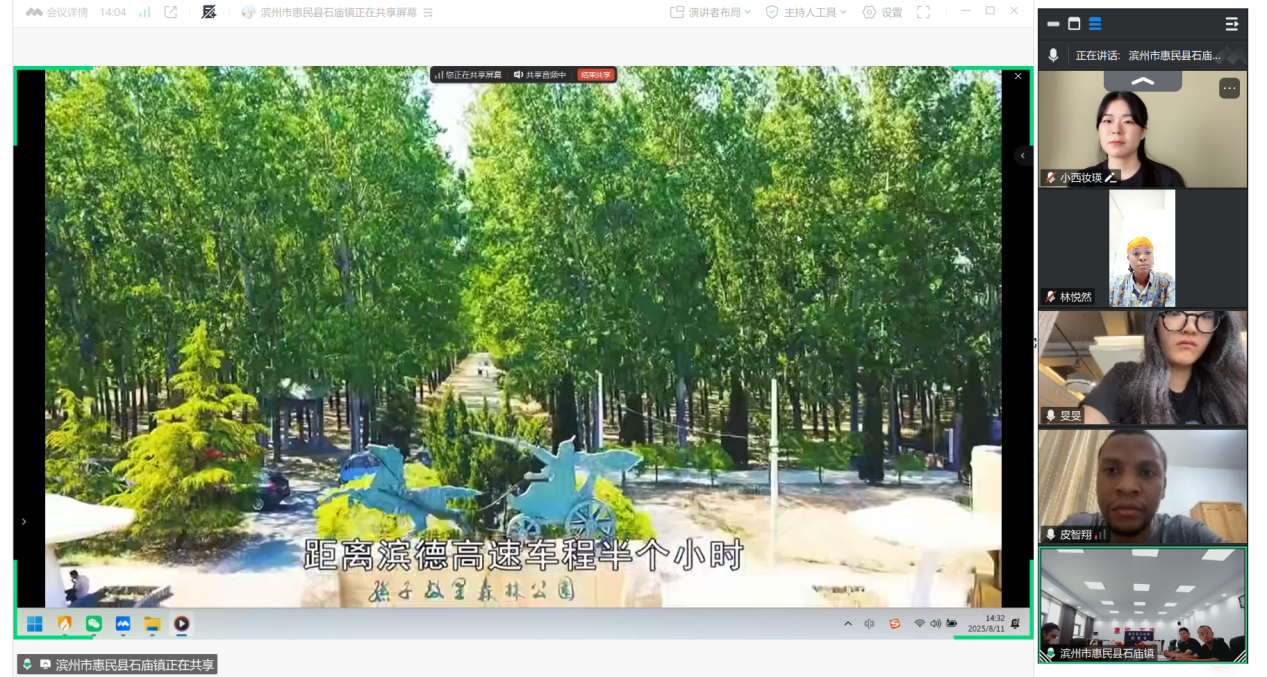
Task: Enter full screen mode via brackets icon
Action: pyautogui.click(x=923, y=12)
